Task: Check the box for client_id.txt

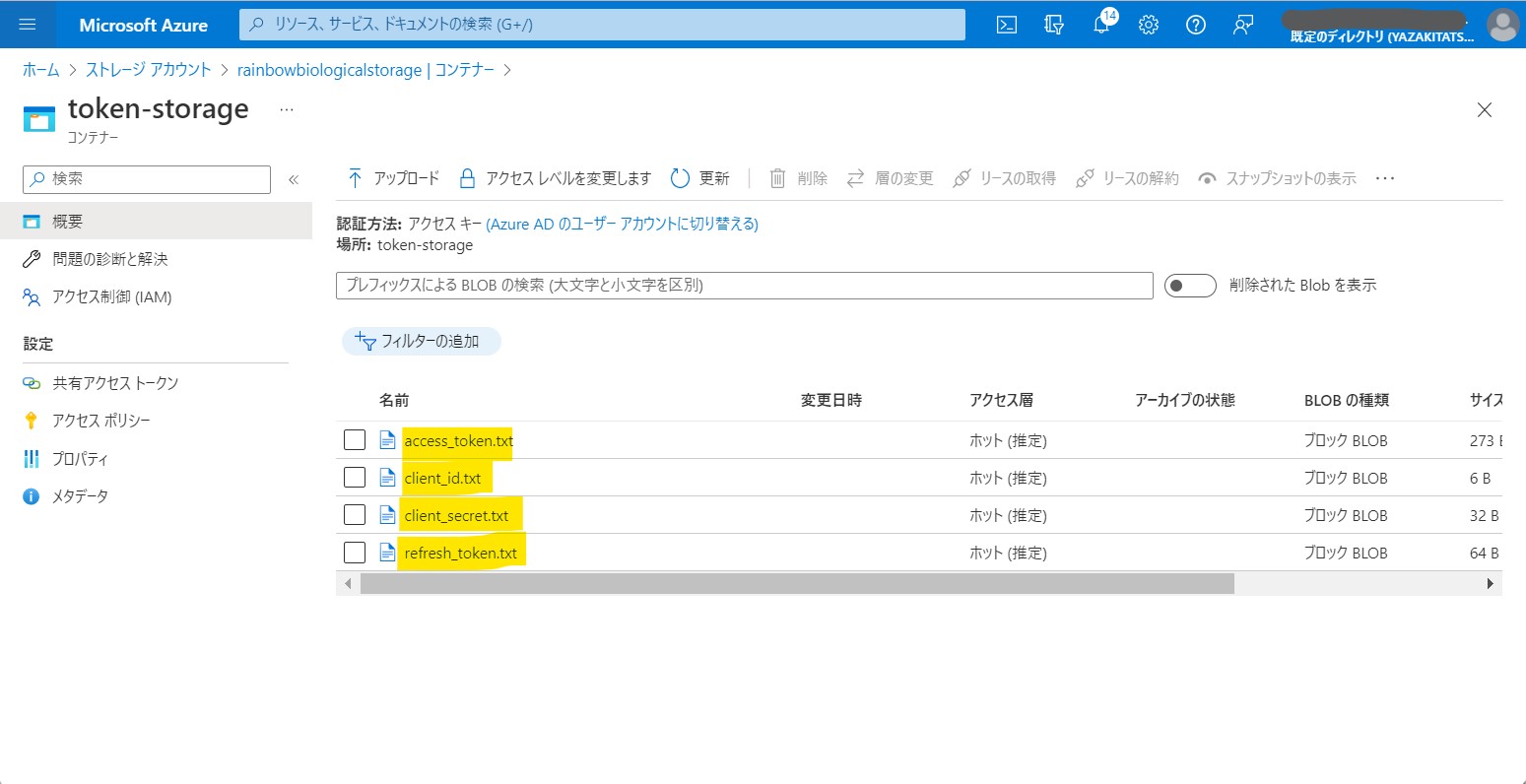Action: (355, 478)
